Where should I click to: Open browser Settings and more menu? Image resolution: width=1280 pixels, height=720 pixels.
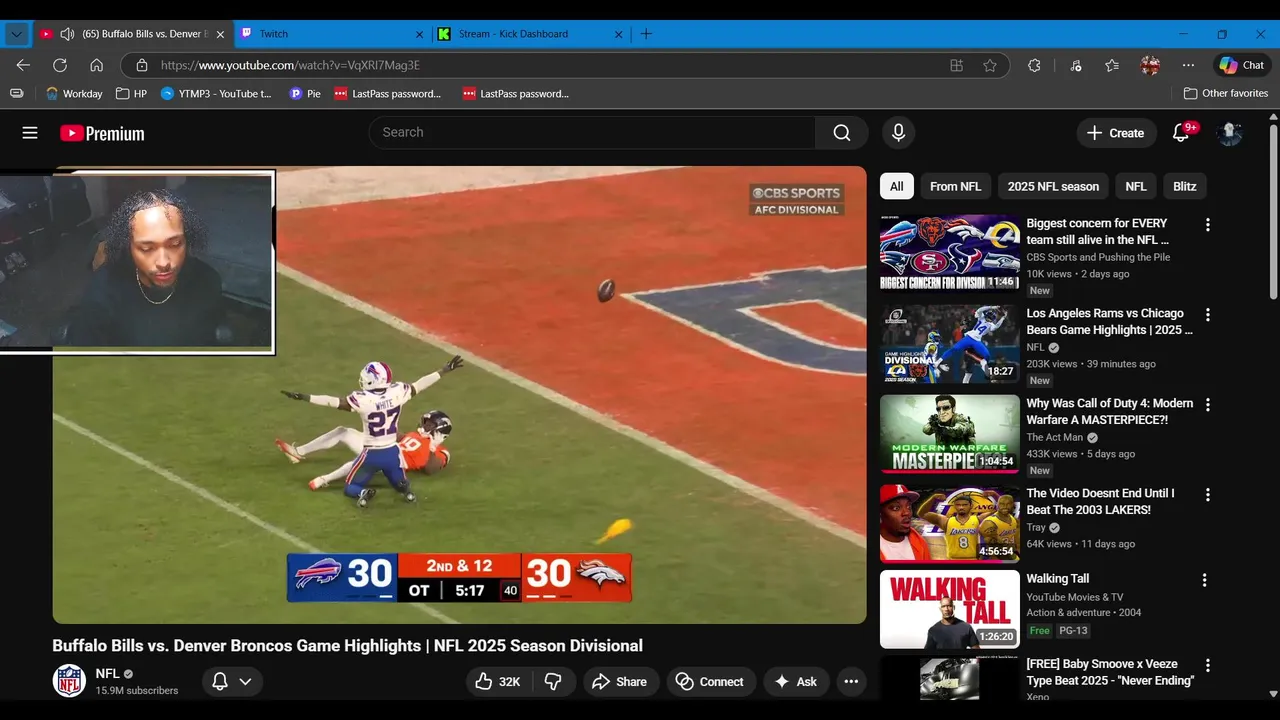tap(1188, 65)
